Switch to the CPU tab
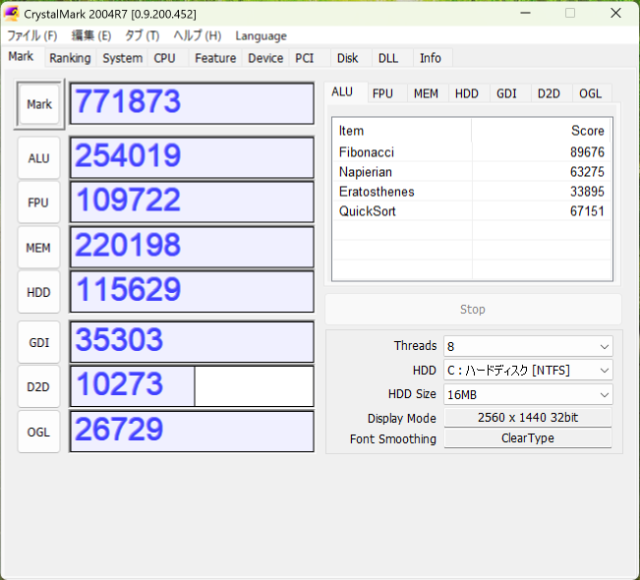 click(x=165, y=58)
